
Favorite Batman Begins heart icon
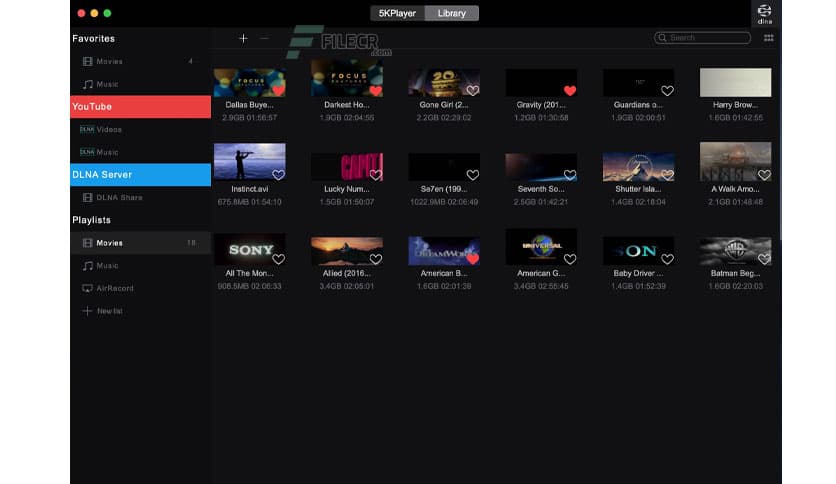click(x=764, y=259)
